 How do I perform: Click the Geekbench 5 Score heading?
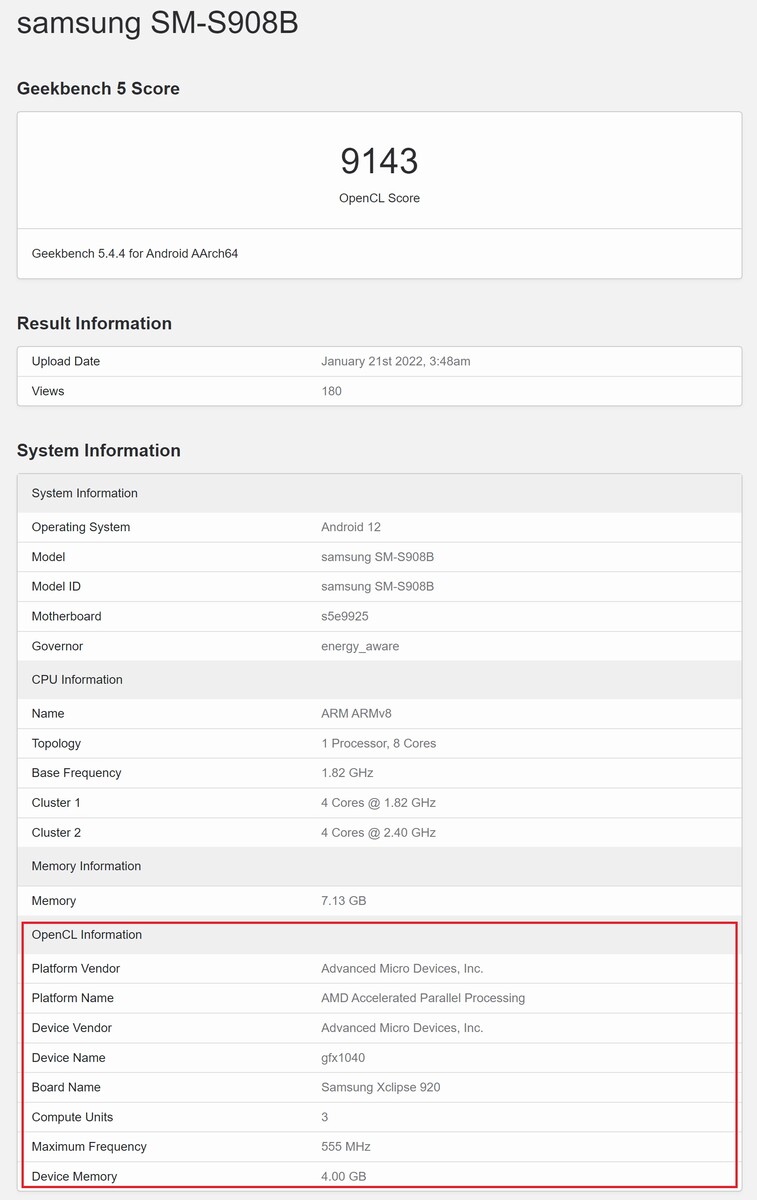click(x=98, y=88)
